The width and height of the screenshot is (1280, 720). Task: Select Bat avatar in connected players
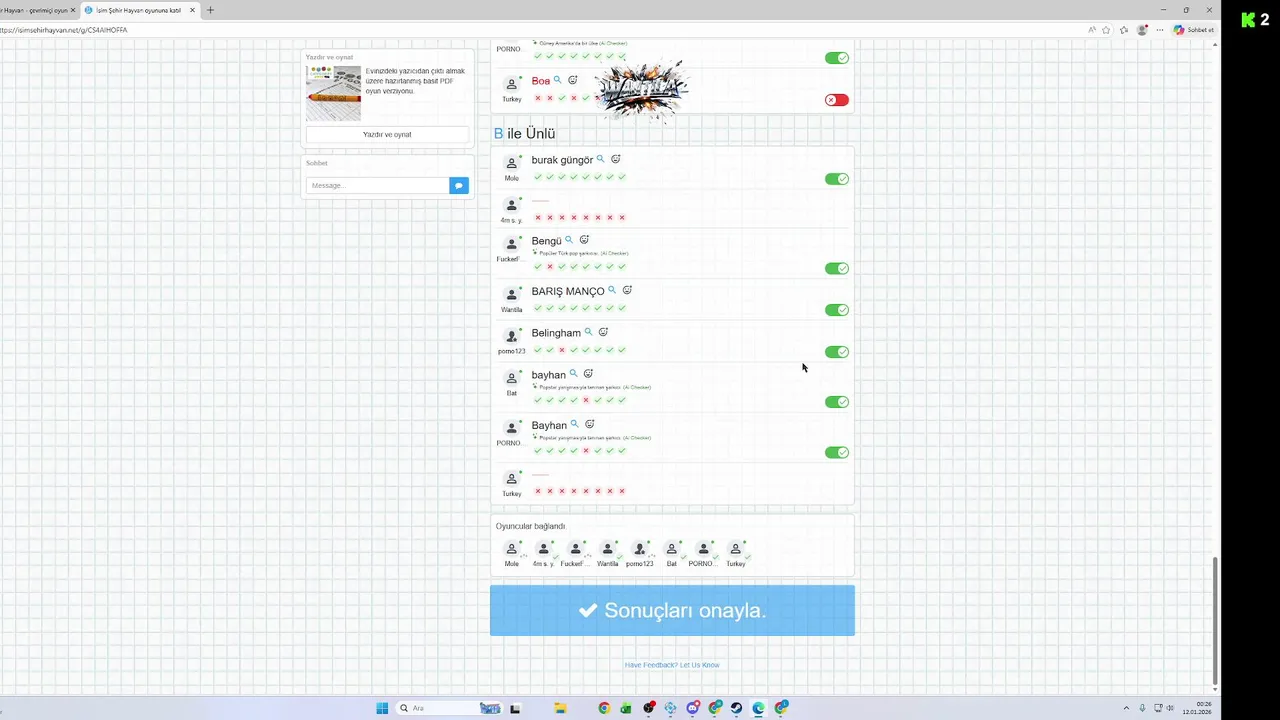click(x=671, y=549)
